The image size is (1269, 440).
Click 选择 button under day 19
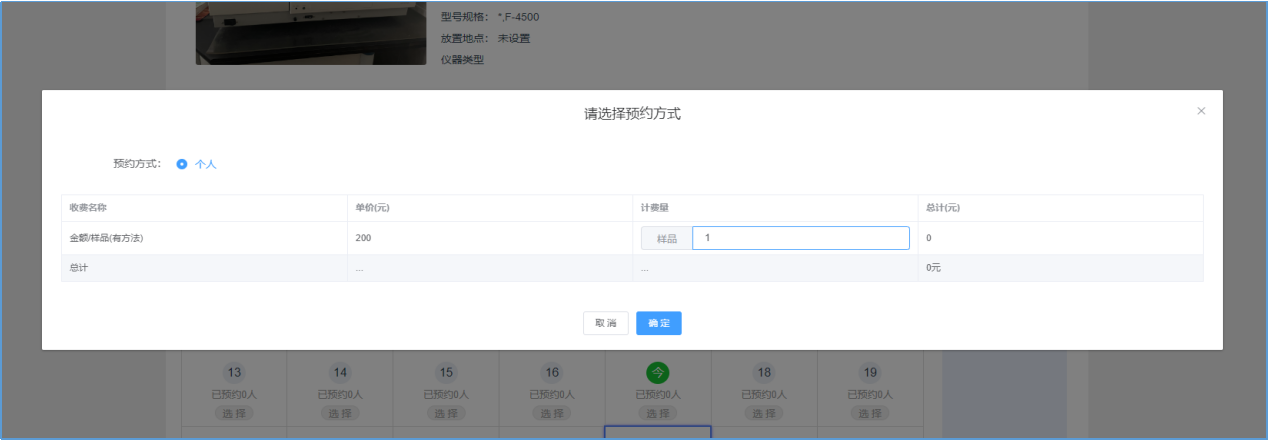pyautogui.click(x=870, y=413)
